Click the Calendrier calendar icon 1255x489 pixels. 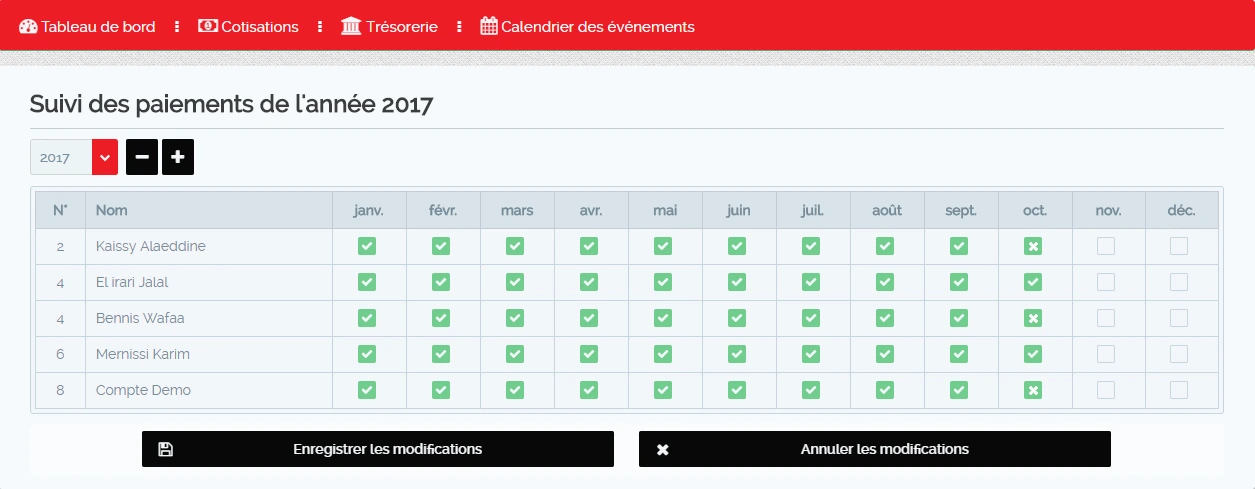pos(489,26)
